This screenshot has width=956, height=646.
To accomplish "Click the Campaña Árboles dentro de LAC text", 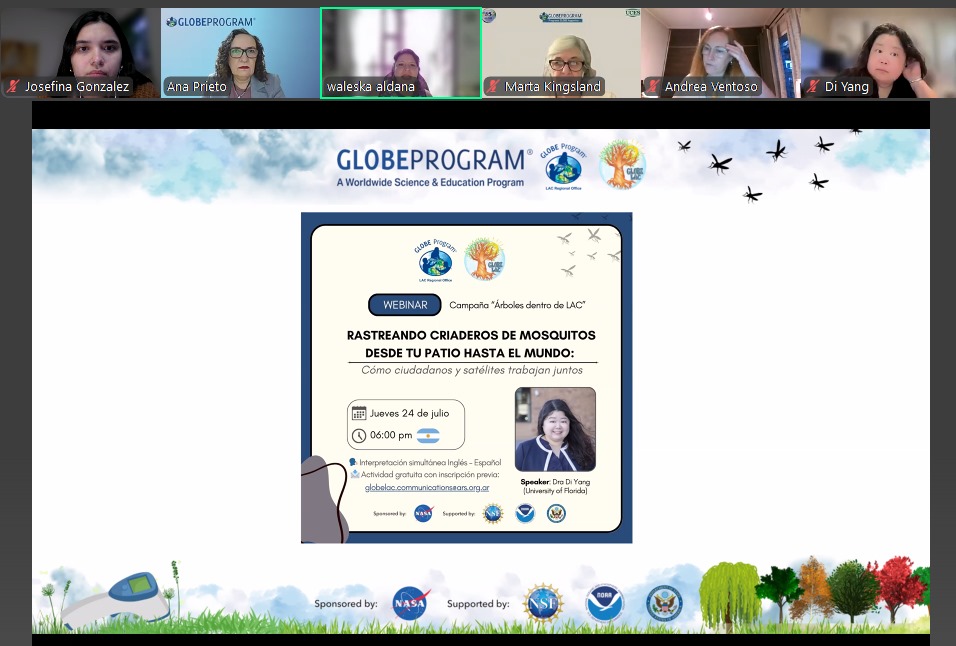I will (x=517, y=305).
